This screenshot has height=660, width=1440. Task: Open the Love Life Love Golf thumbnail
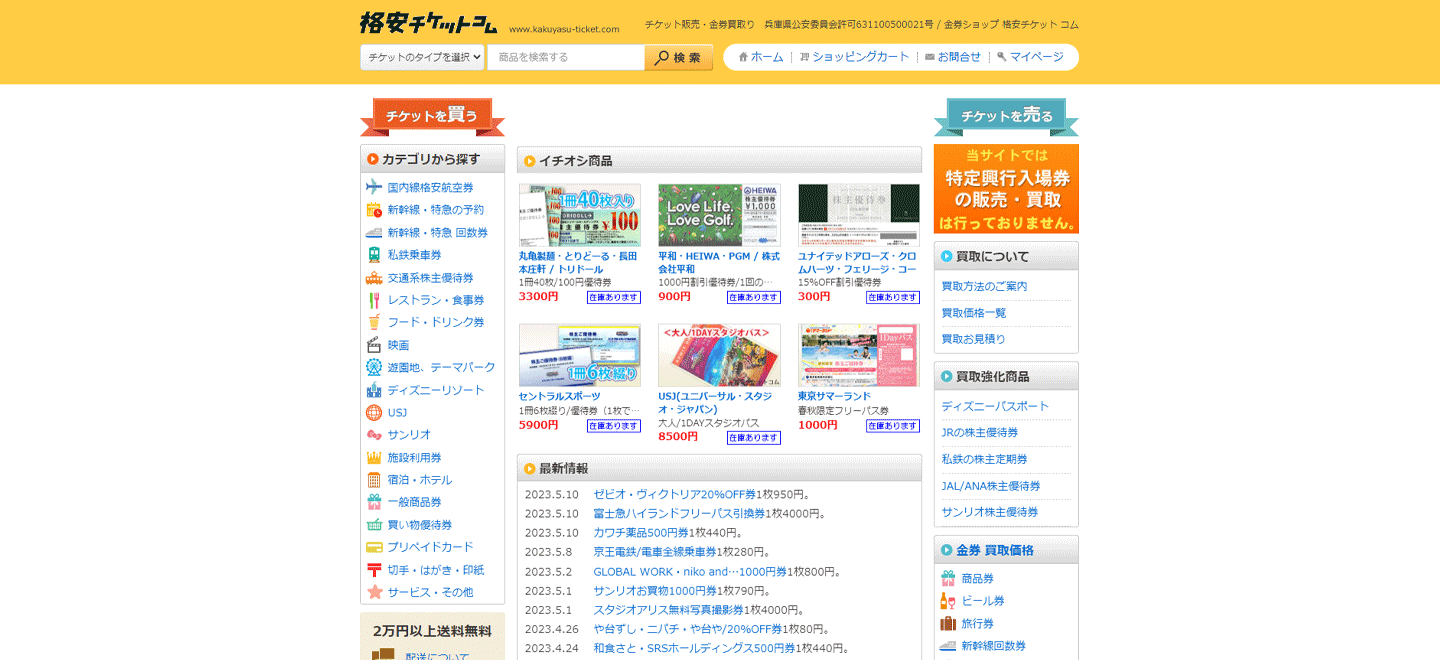719,215
